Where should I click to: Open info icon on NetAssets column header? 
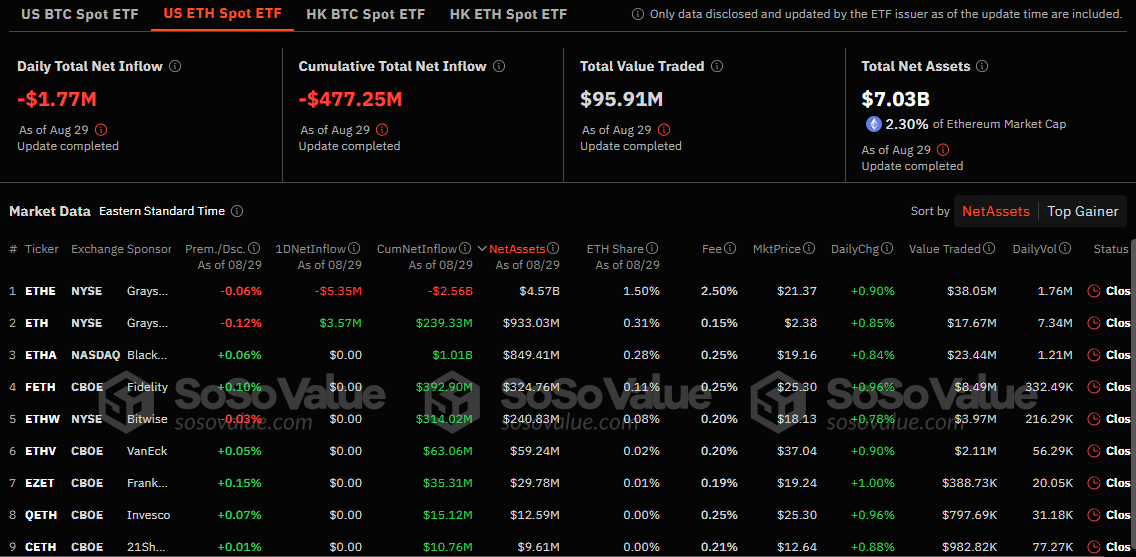pyautogui.click(x=553, y=248)
